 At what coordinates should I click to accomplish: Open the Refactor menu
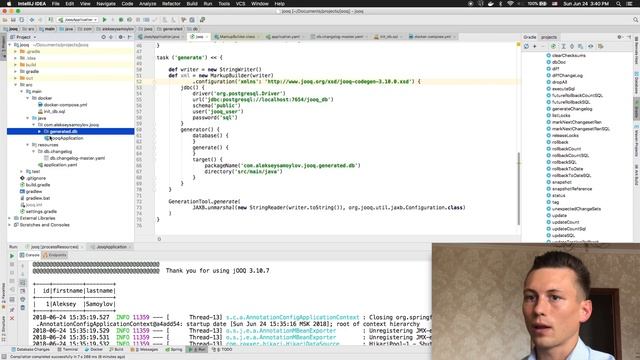point(171,4)
